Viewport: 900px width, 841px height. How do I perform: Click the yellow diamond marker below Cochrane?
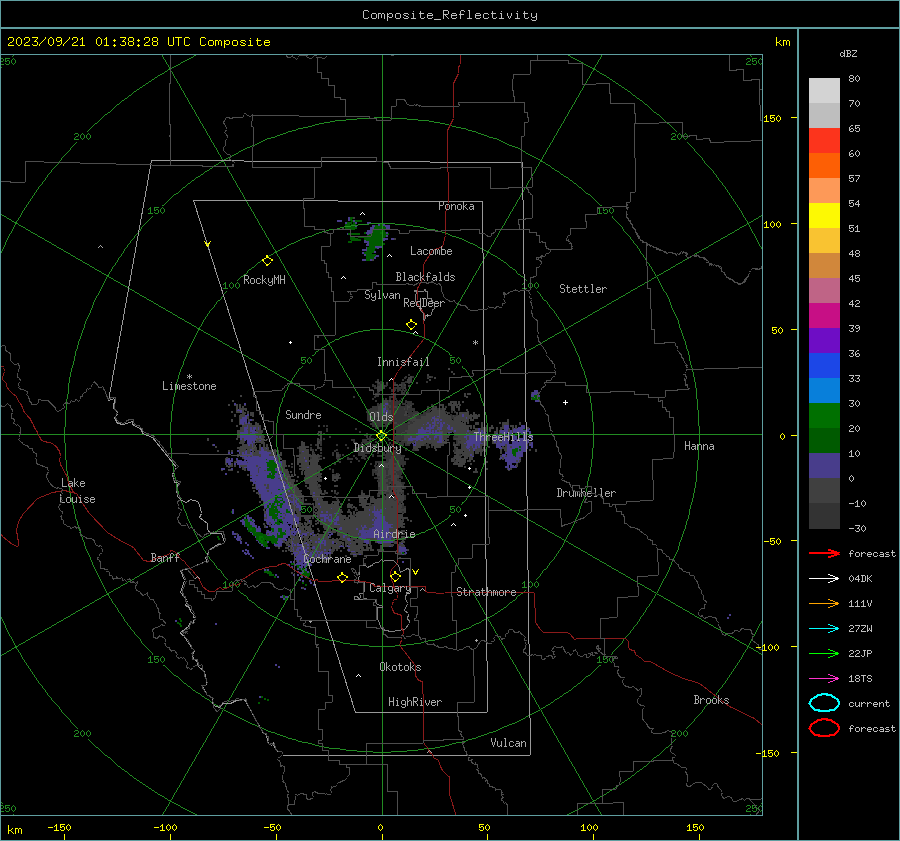point(342,577)
